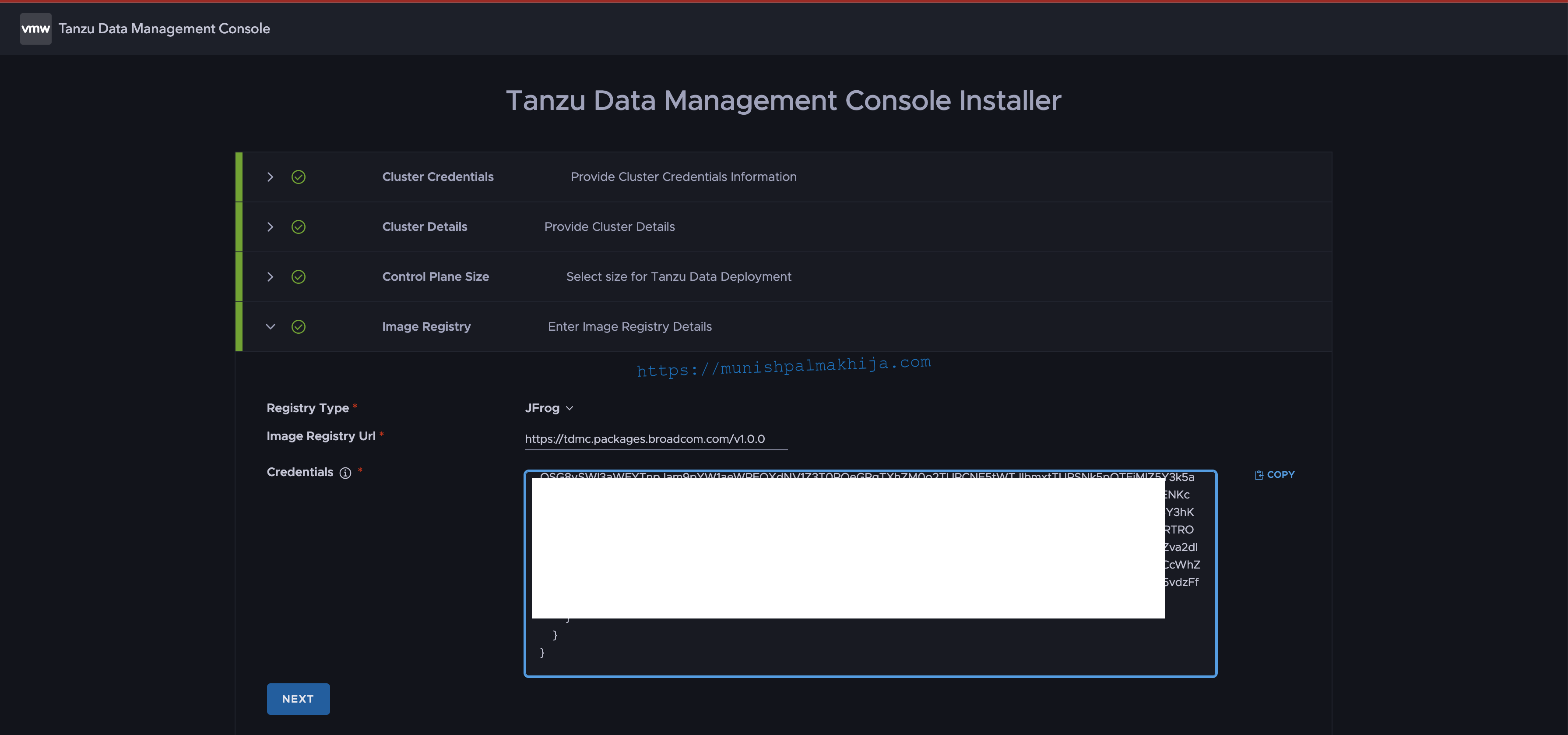The image size is (1568, 735).
Task: Click the Control Plane Size success check icon
Action: point(298,277)
